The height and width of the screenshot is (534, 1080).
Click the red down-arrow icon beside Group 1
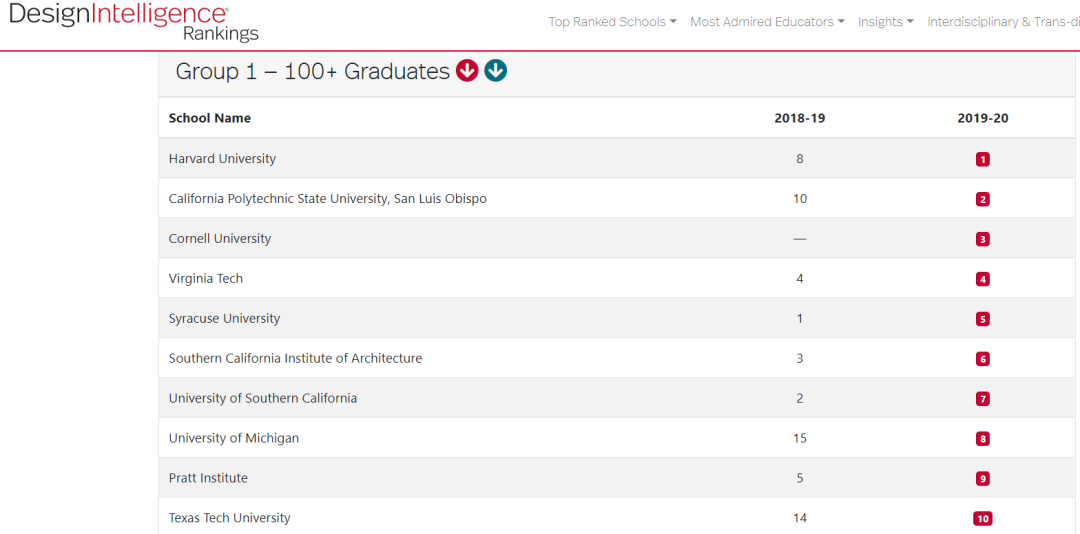tap(467, 71)
